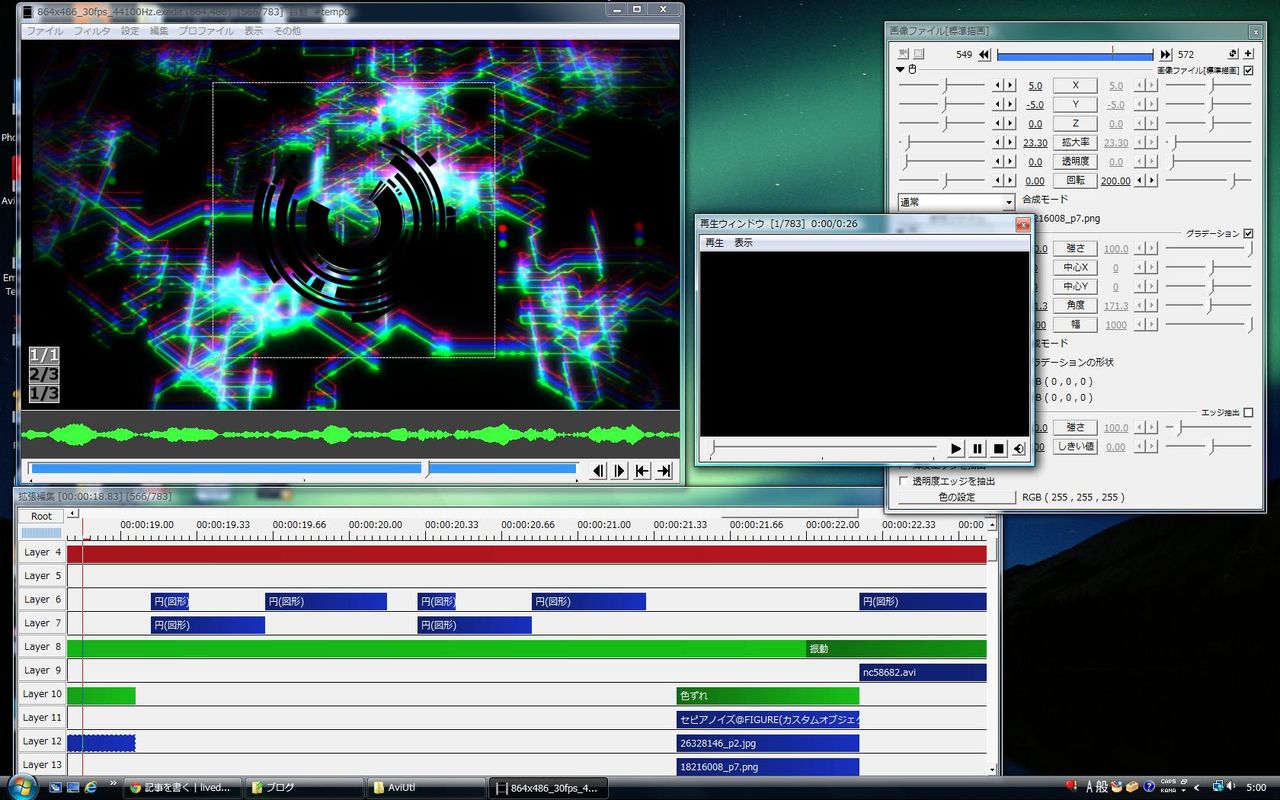
Task: Decrease X value with left arrow
Action: pyautogui.click(x=998, y=86)
